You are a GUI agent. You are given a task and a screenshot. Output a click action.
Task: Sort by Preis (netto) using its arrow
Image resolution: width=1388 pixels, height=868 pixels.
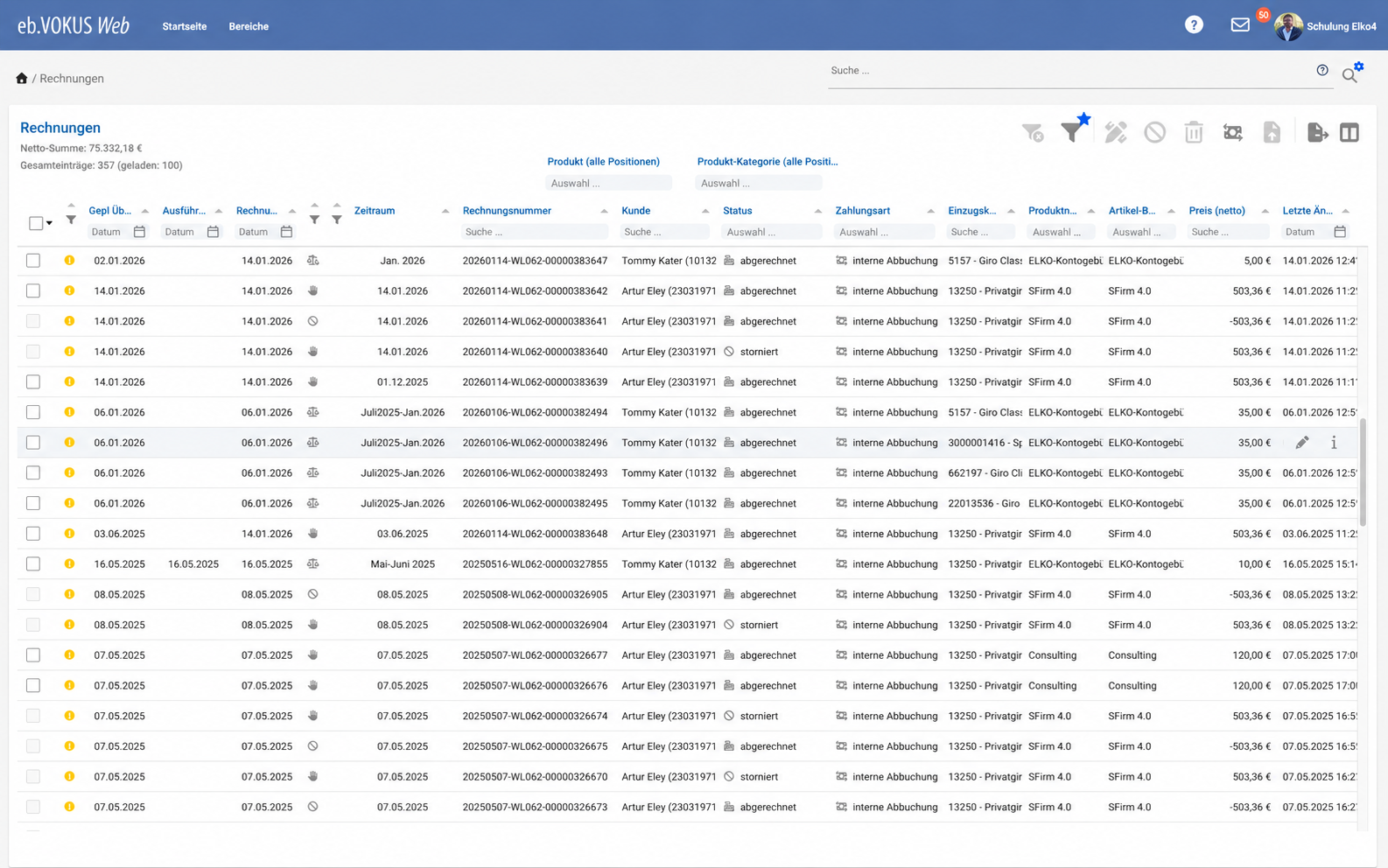(x=1265, y=211)
